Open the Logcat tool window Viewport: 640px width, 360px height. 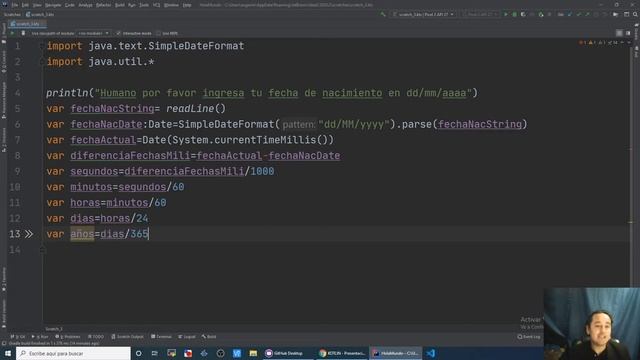[187, 337]
